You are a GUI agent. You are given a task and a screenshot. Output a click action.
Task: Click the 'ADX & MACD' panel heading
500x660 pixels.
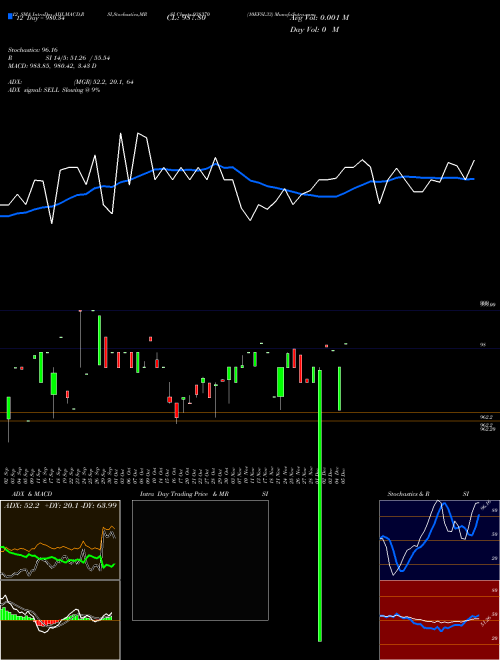(32, 494)
